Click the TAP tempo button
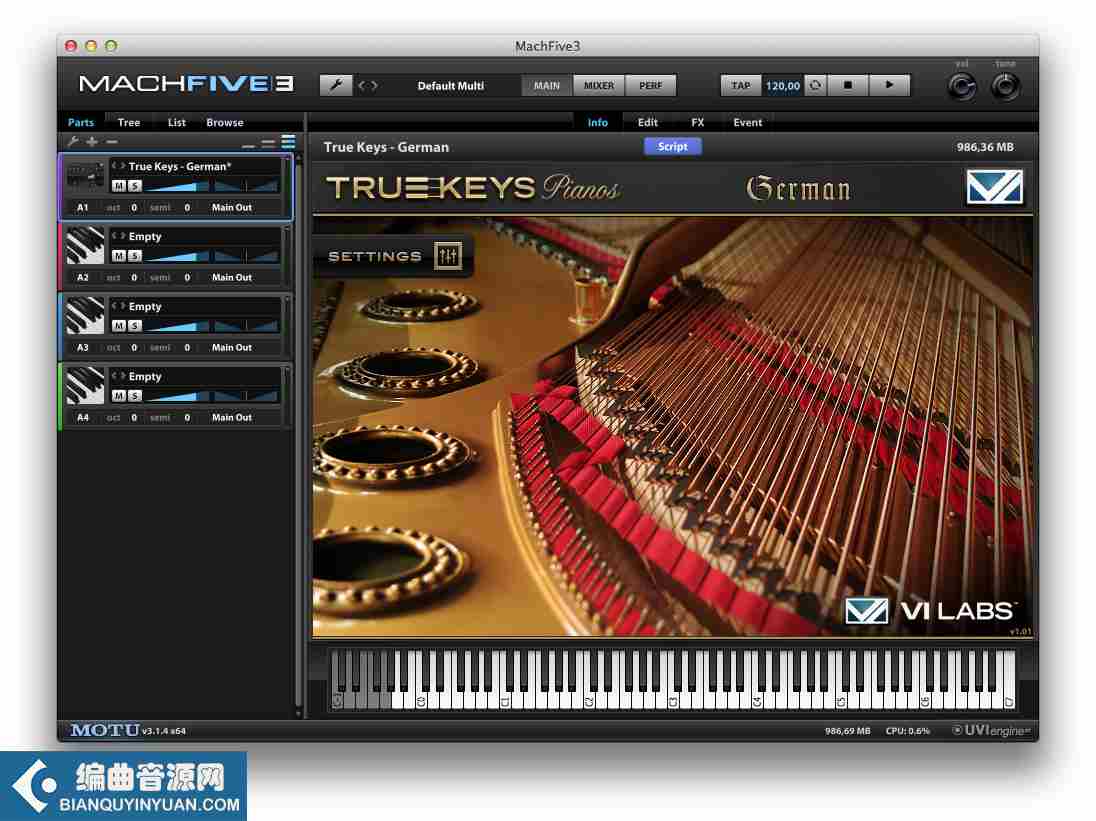The width and height of the screenshot is (1096, 821). pos(741,85)
